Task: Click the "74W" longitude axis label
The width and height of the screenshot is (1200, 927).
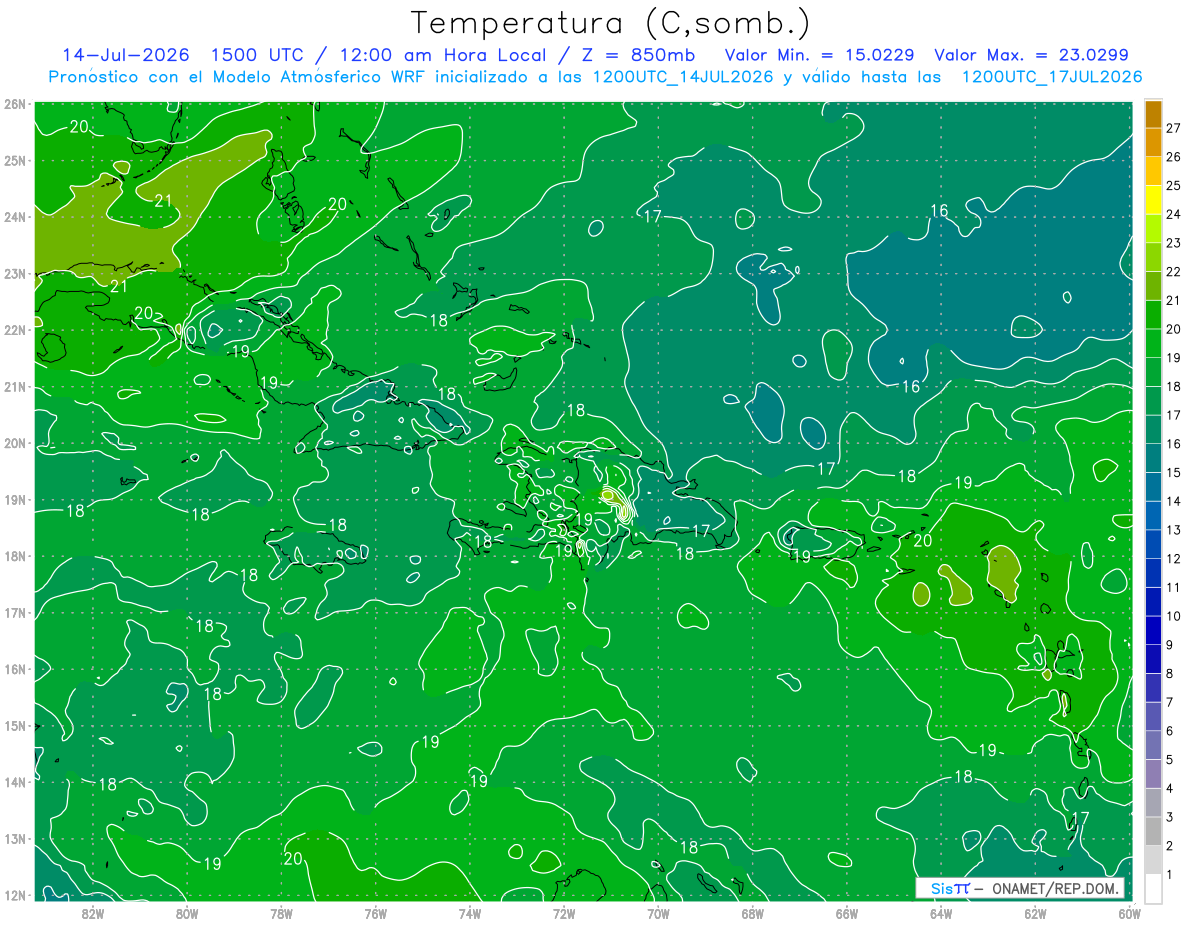Action: pyautogui.click(x=470, y=912)
